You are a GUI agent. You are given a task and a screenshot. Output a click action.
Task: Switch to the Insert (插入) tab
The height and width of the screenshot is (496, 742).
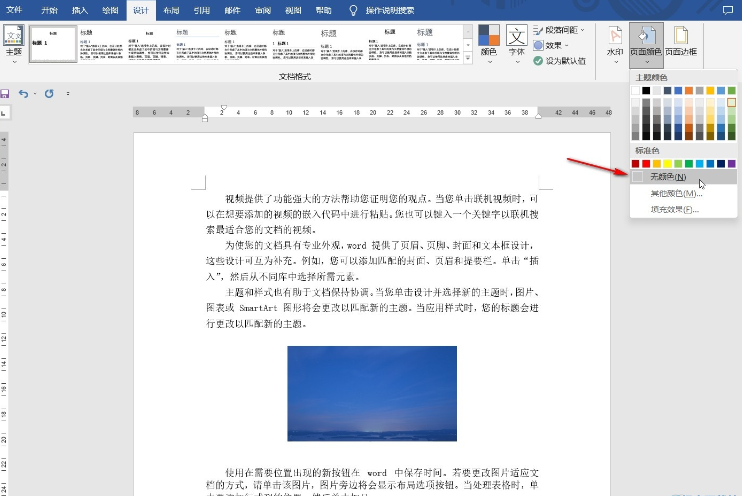80,10
